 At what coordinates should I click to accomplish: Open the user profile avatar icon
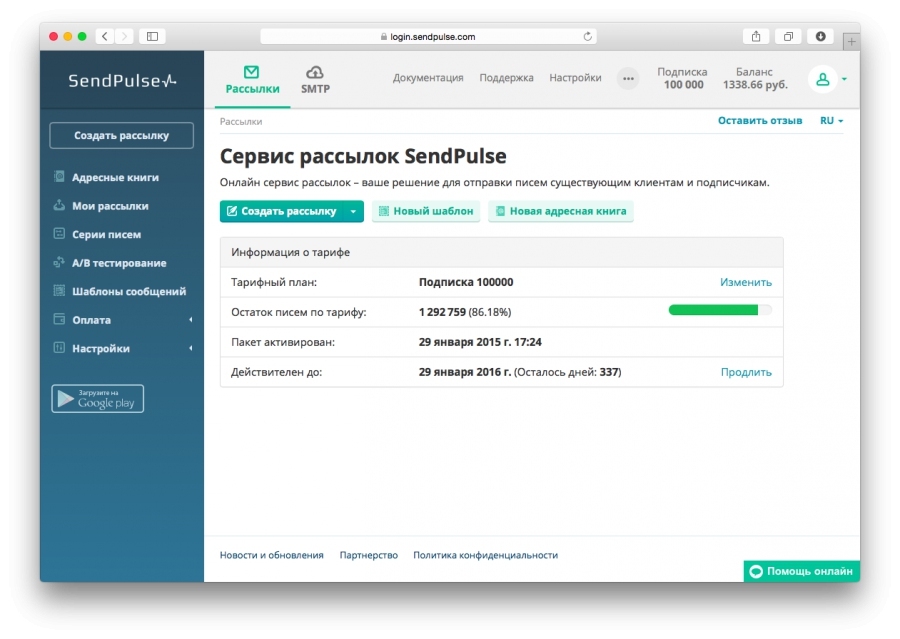coord(823,79)
